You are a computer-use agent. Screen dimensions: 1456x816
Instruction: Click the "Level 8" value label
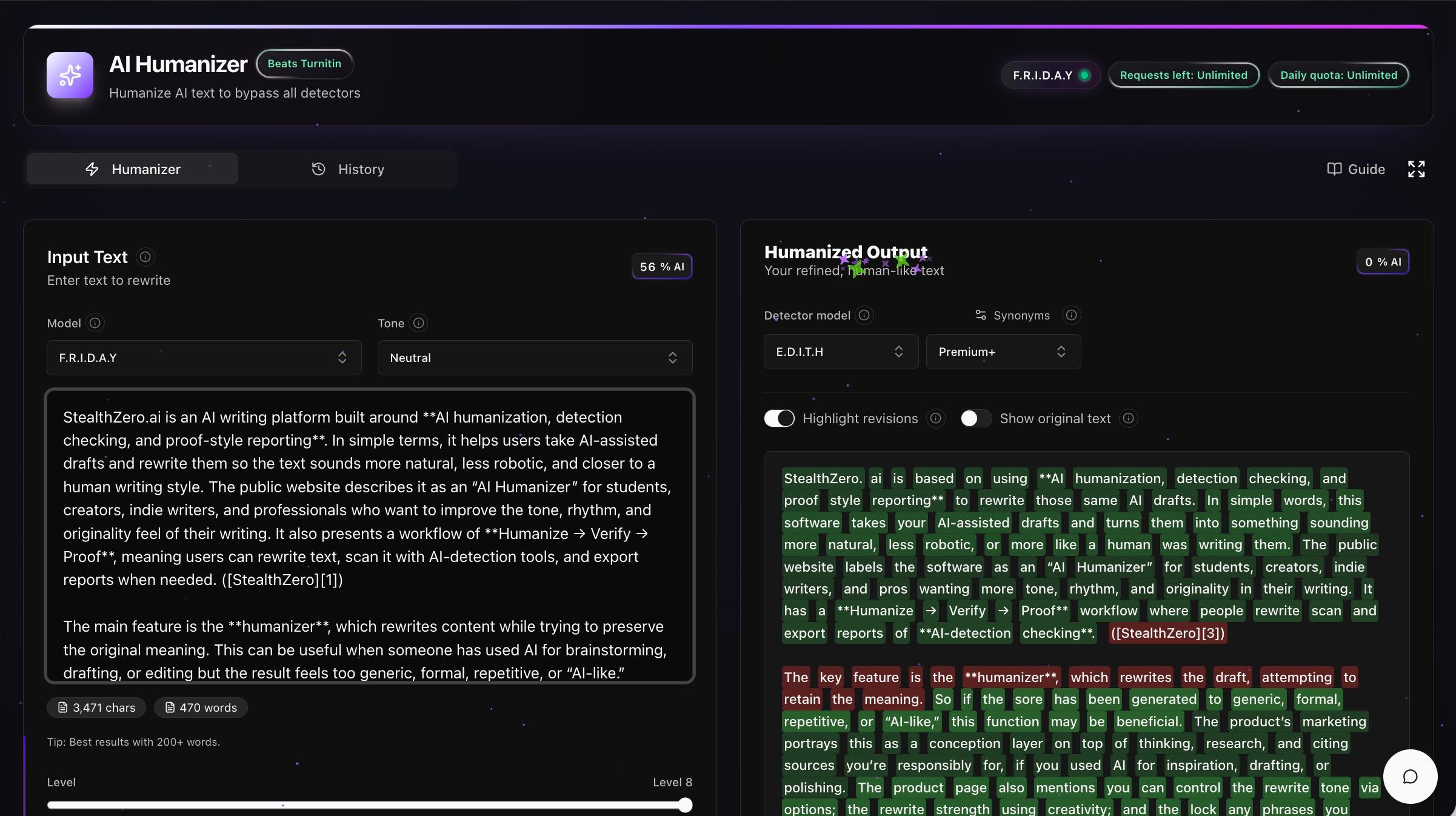(672, 782)
